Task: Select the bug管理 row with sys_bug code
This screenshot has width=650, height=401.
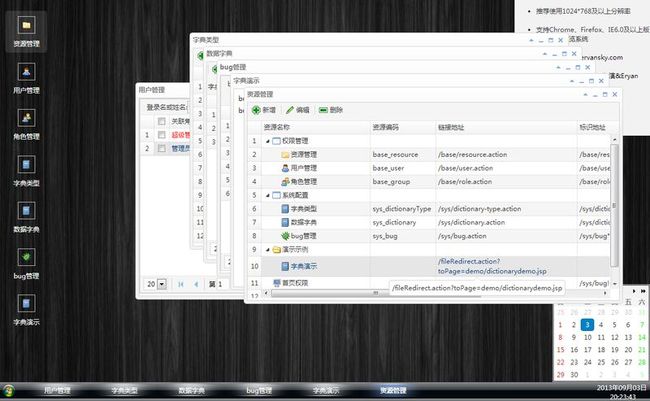Action: [x=429, y=236]
